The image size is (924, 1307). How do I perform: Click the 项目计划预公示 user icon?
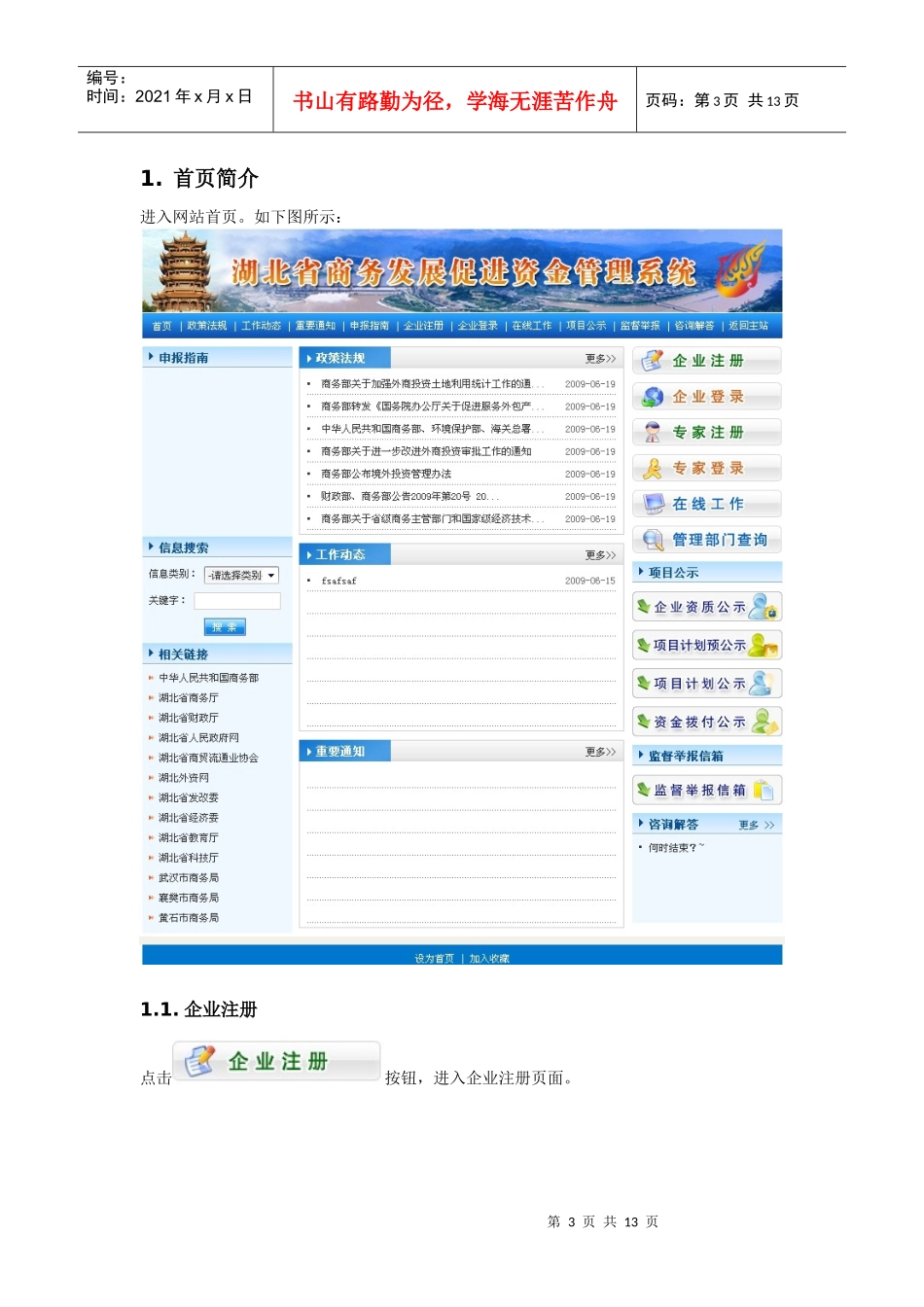pos(764,645)
